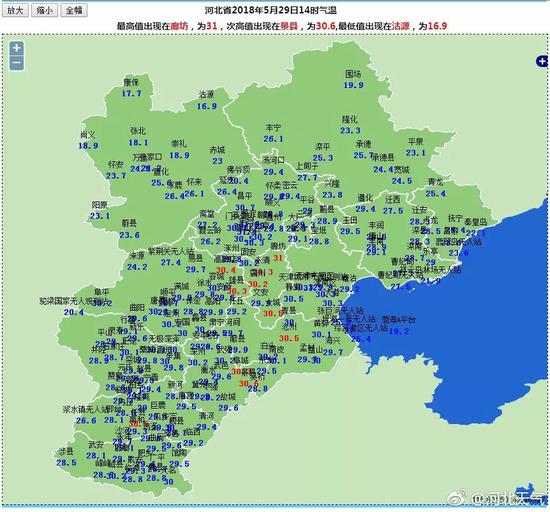Click the 27.7 temperature under 上甸子
The image size is (550, 512).
(307, 177)
